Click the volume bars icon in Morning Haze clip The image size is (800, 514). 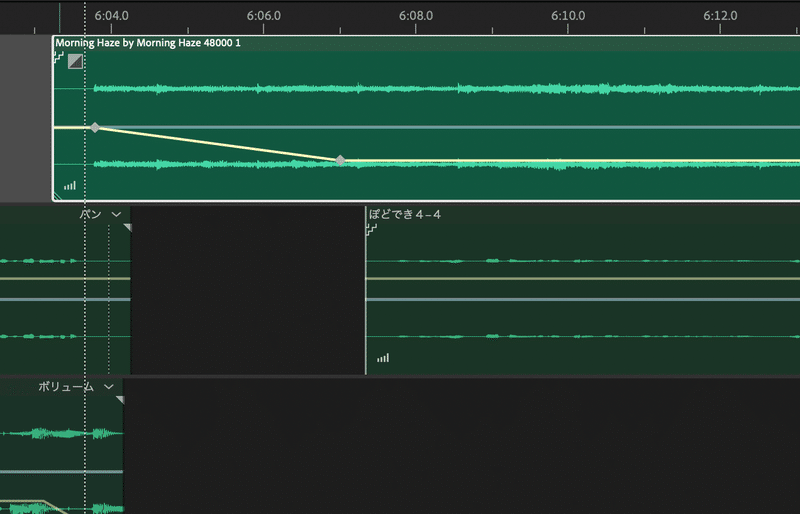point(70,186)
